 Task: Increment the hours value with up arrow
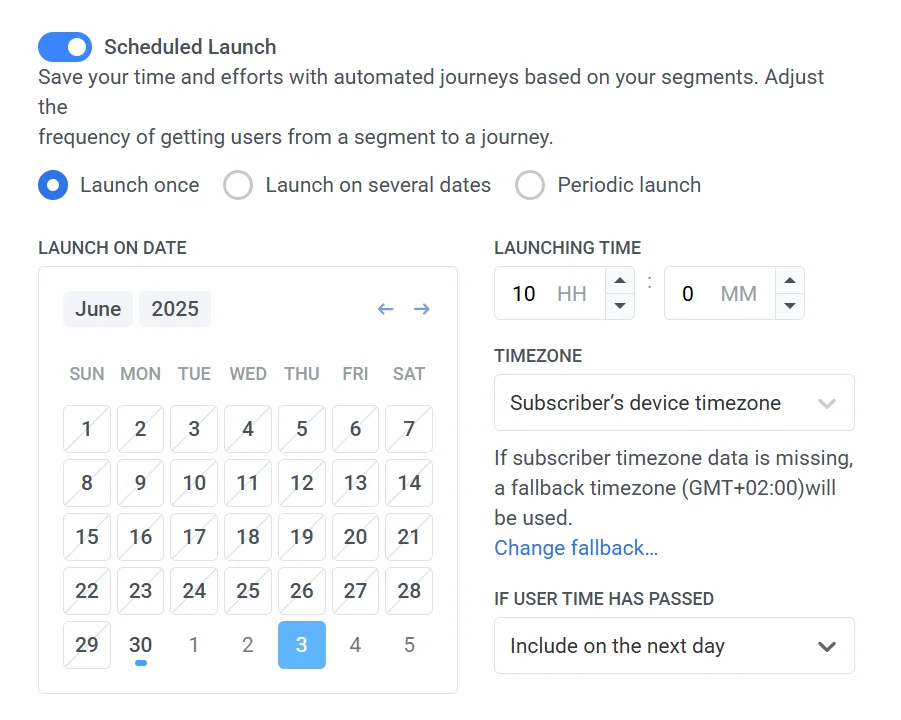[621, 282]
